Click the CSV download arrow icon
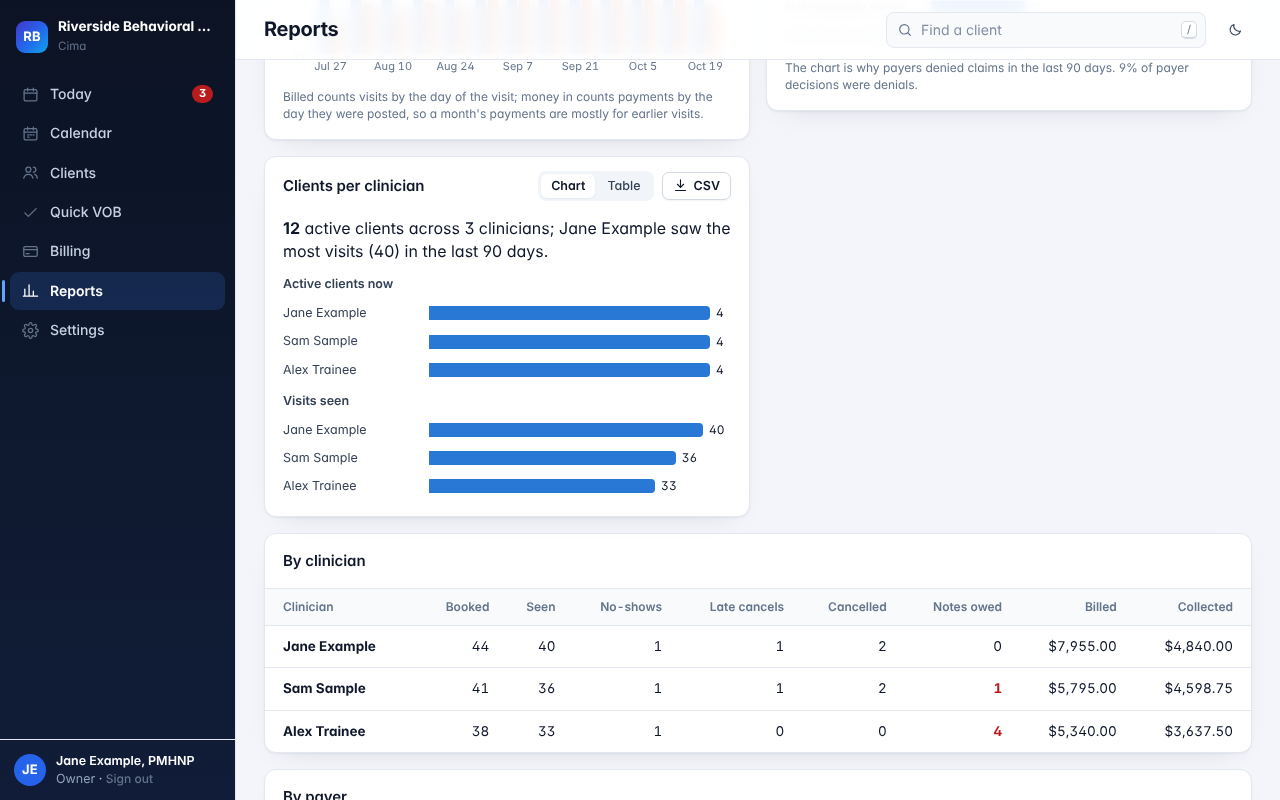The width and height of the screenshot is (1280, 800). 681,185
